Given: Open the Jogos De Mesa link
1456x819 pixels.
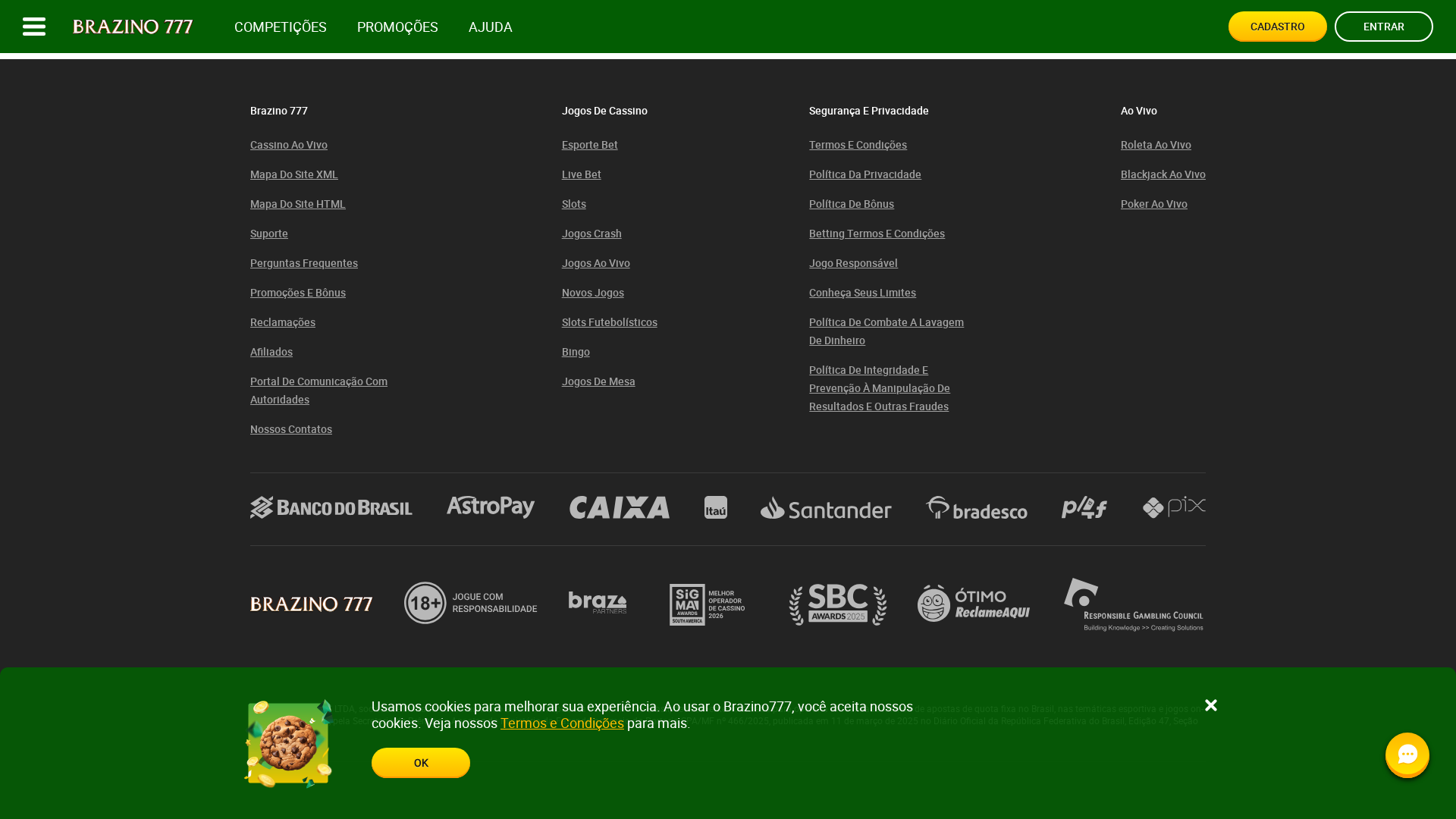Looking at the screenshot, I should pos(598,381).
